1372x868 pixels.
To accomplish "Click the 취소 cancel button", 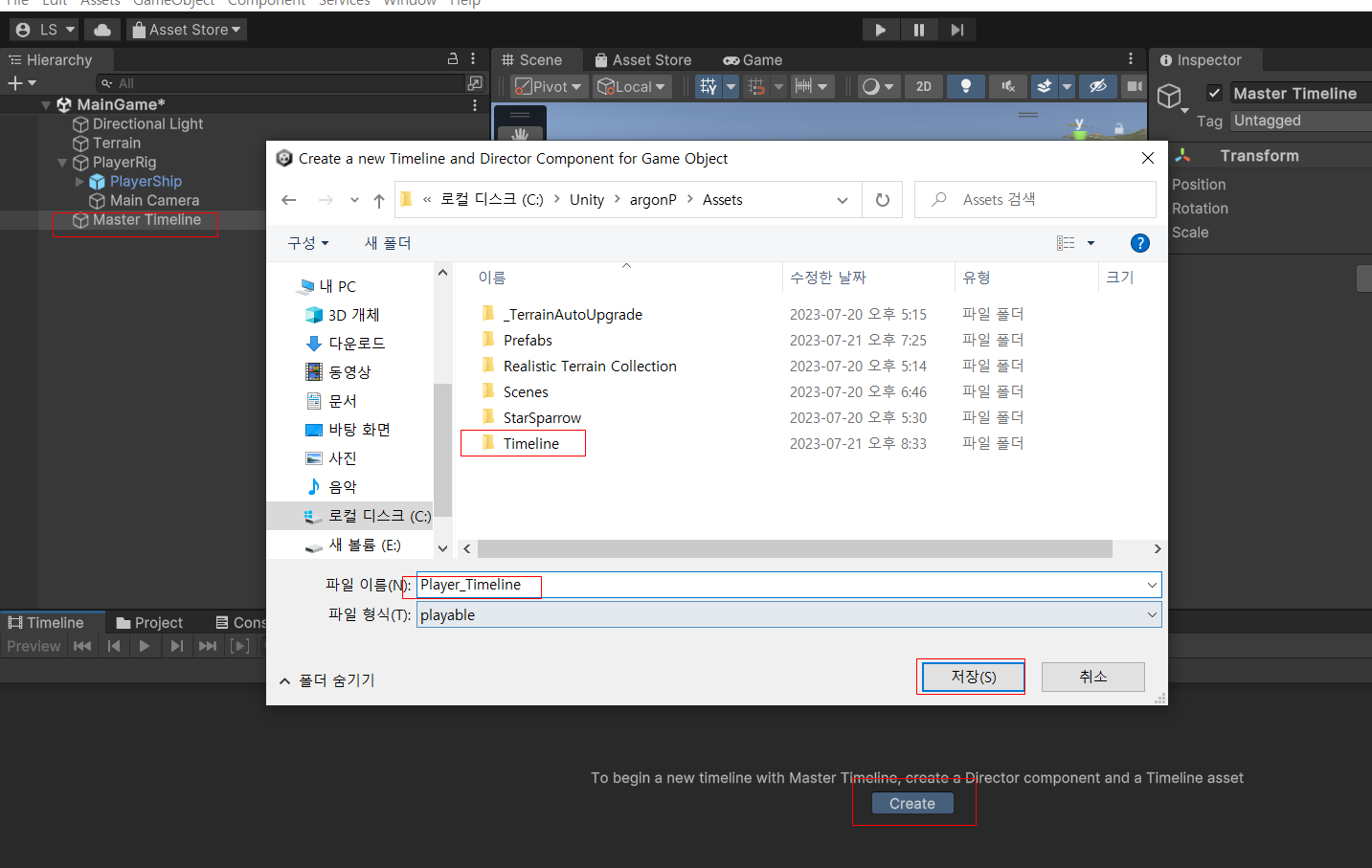I will tap(1093, 677).
